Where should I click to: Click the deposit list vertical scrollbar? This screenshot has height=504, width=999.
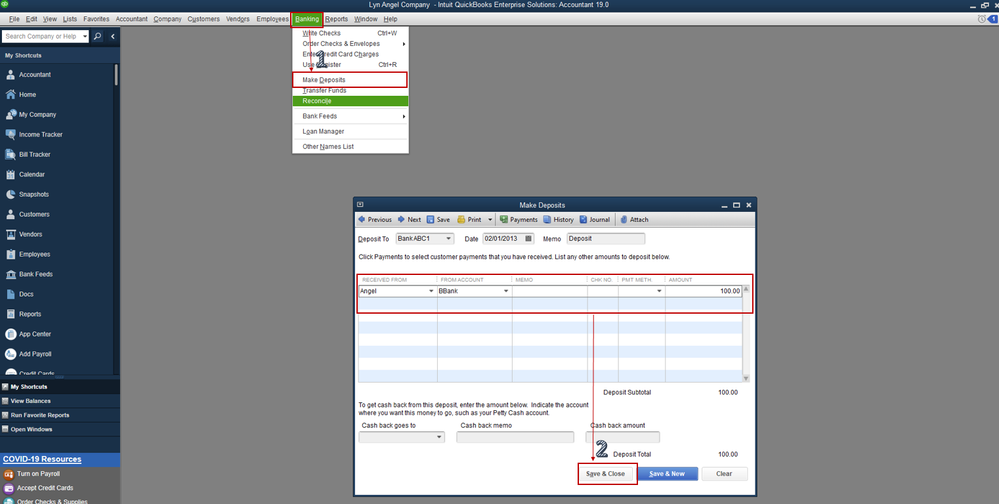pos(746,333)
